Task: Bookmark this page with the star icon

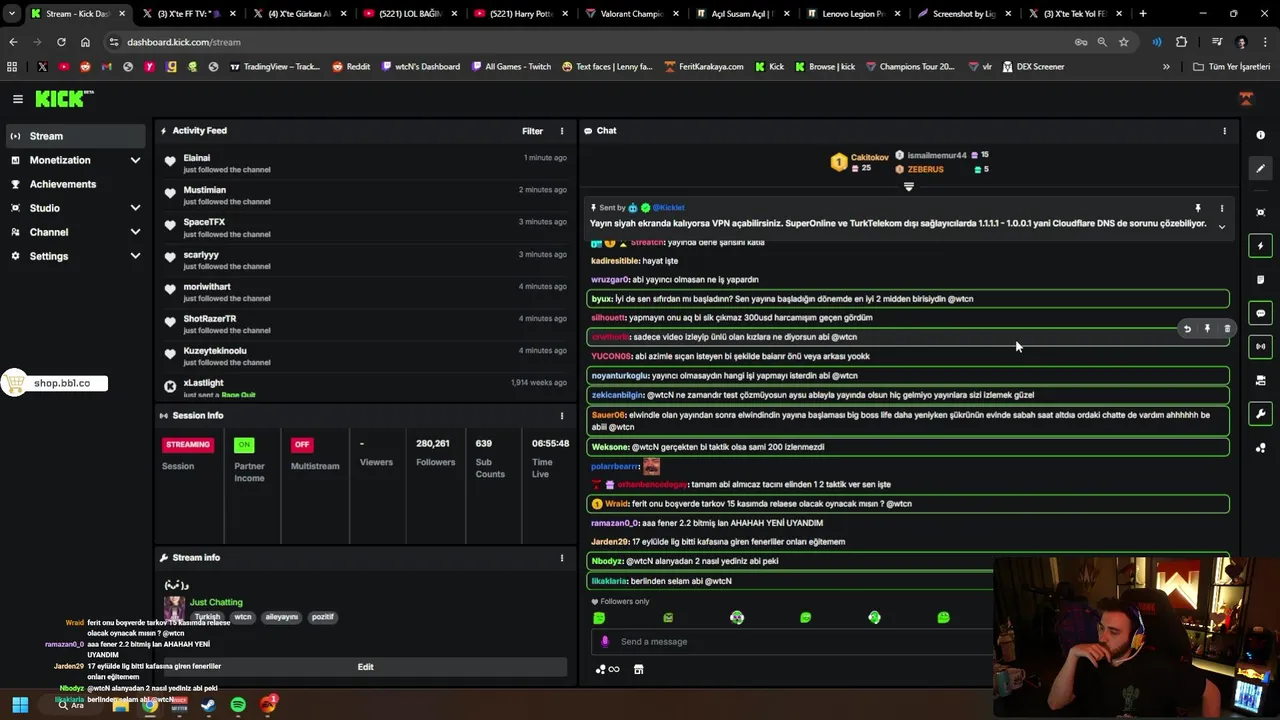Action: [x=1124, y=42]
